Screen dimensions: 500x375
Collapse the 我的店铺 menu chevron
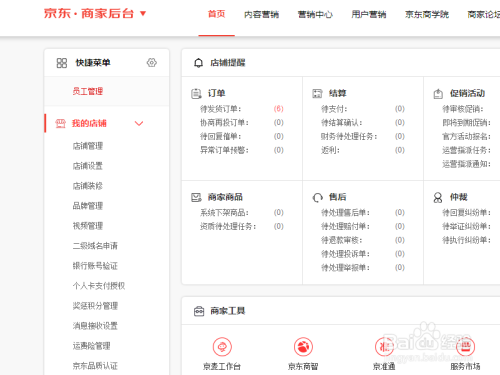(139, 123)
